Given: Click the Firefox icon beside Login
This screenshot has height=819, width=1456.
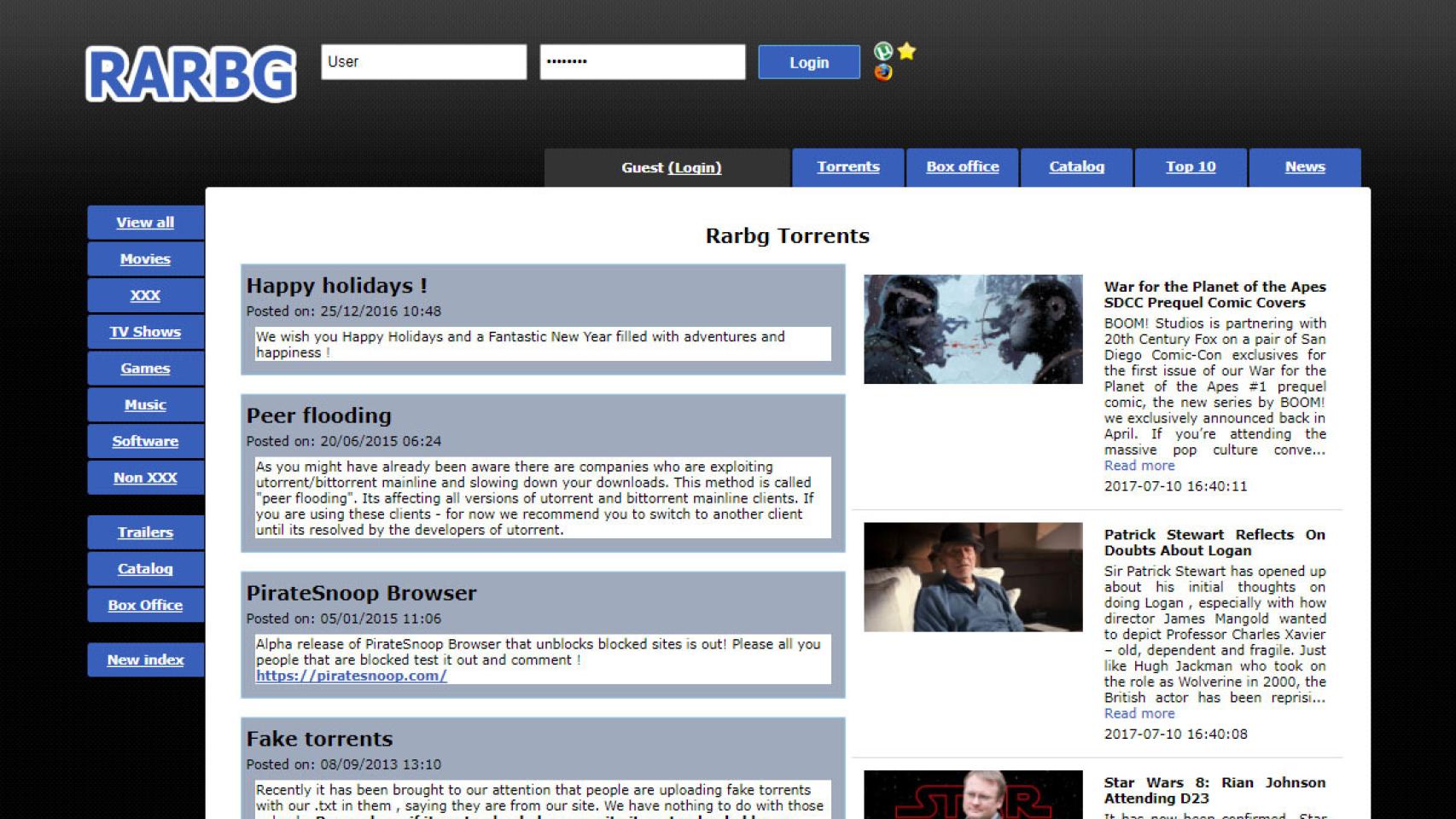Looking at the screenshot, I should click(x=883, y=72).
